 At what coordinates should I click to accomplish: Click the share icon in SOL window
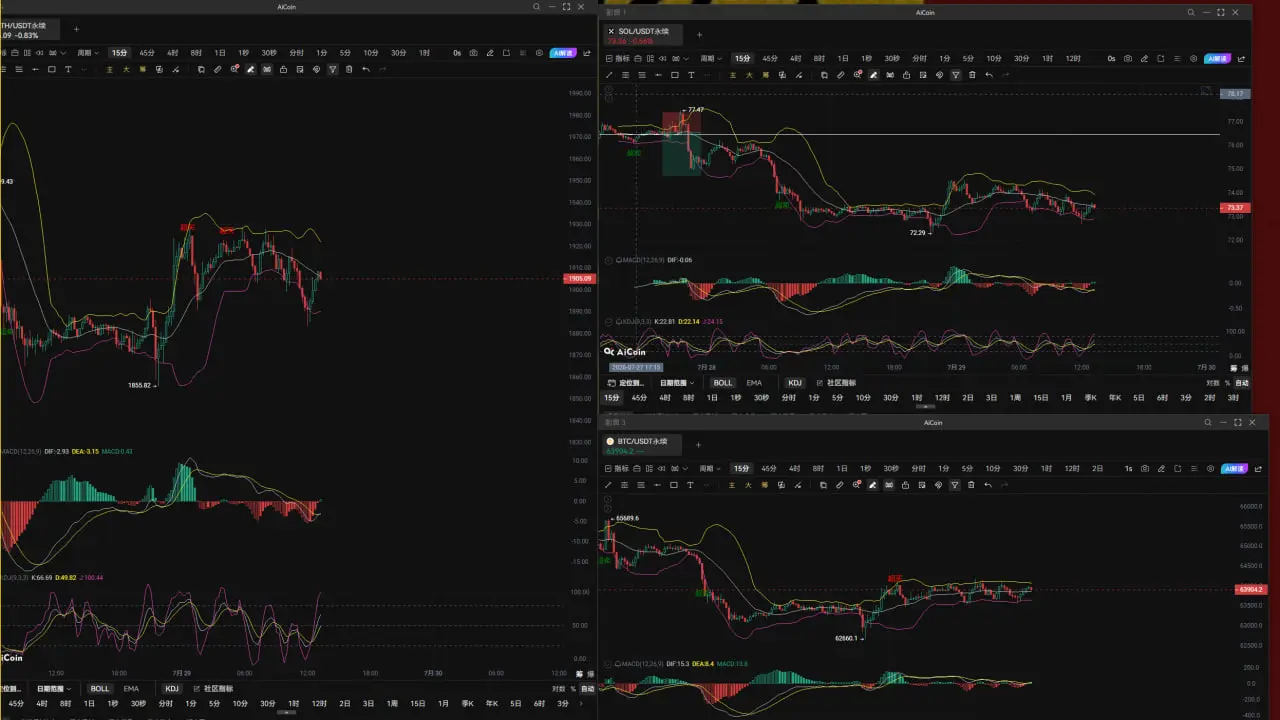click(x=1241, y=58)
